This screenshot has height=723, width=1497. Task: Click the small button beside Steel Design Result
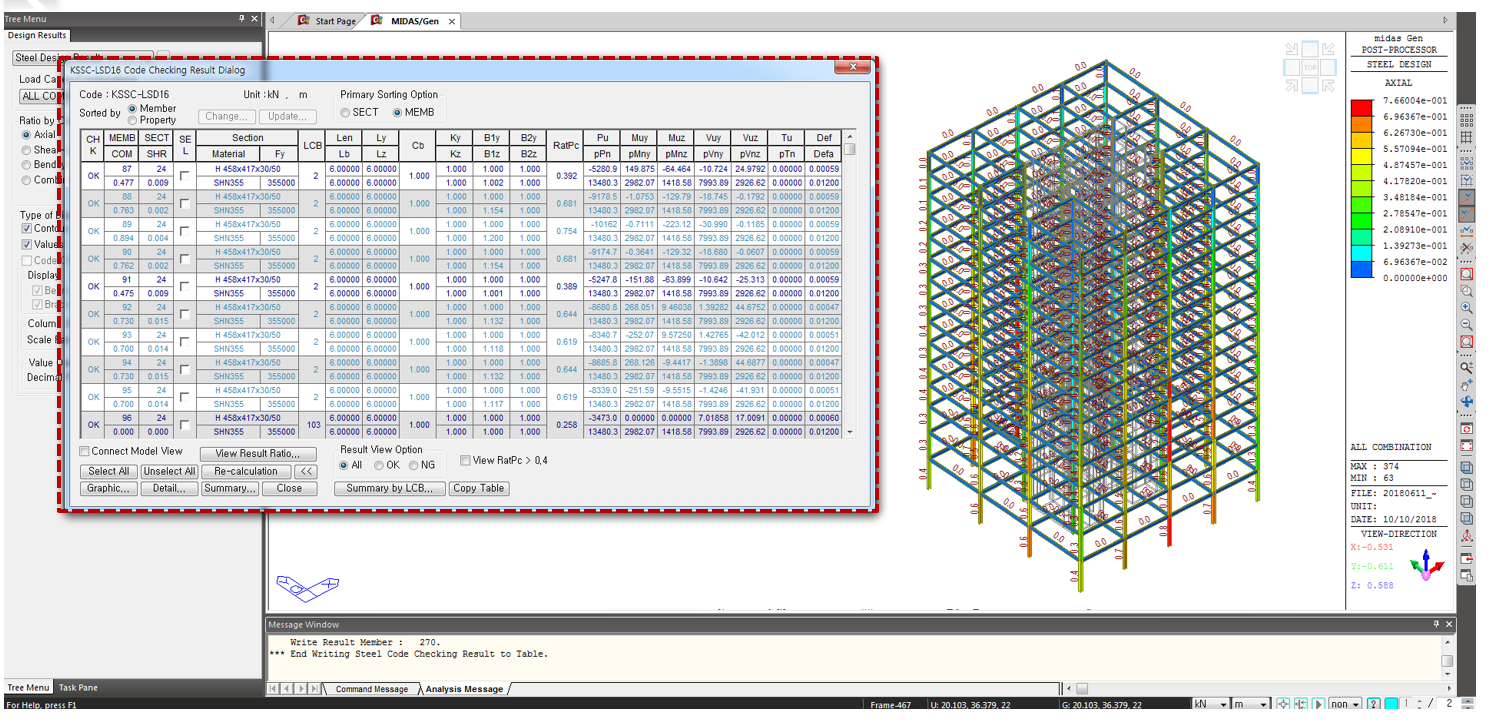[x=163, y=57]
